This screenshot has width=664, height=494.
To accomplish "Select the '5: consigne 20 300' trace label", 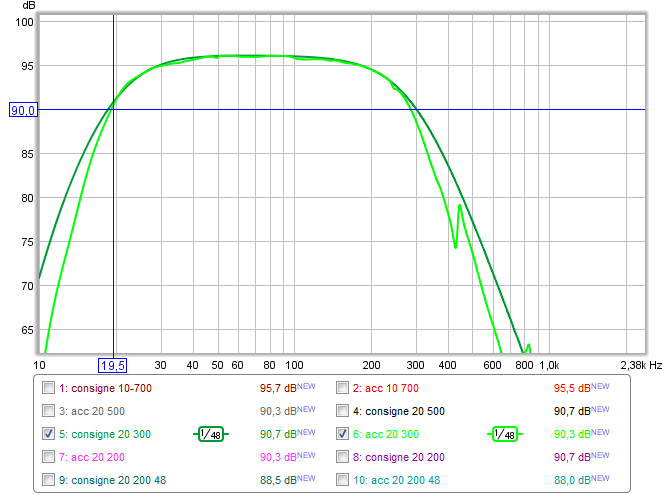I will click(x=104, y=434).
